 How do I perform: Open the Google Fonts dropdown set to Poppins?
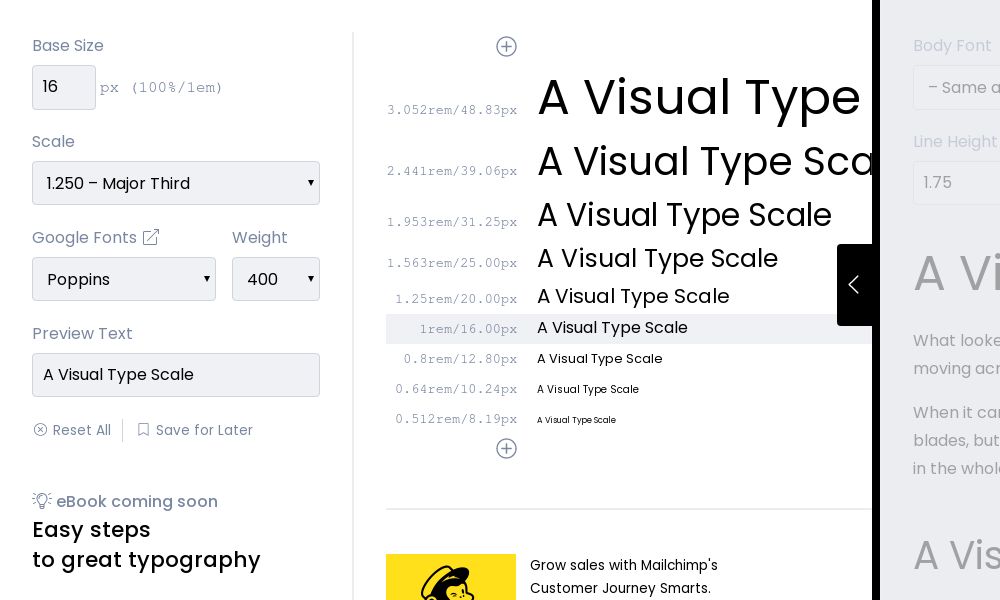pos(124,279)
